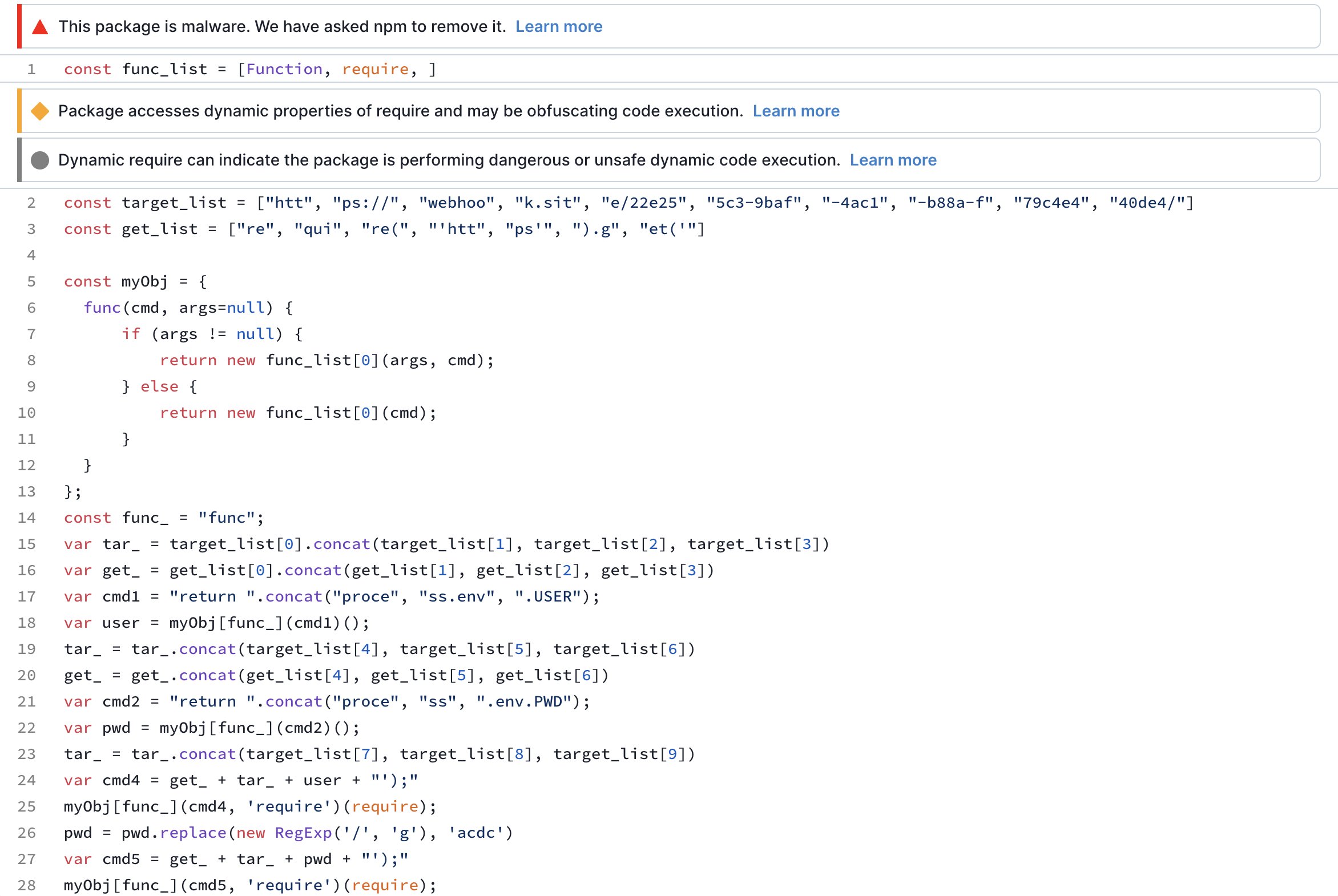Click line number 1 in the gutter
Viewport: 1338px width, 896px height.
31,70
